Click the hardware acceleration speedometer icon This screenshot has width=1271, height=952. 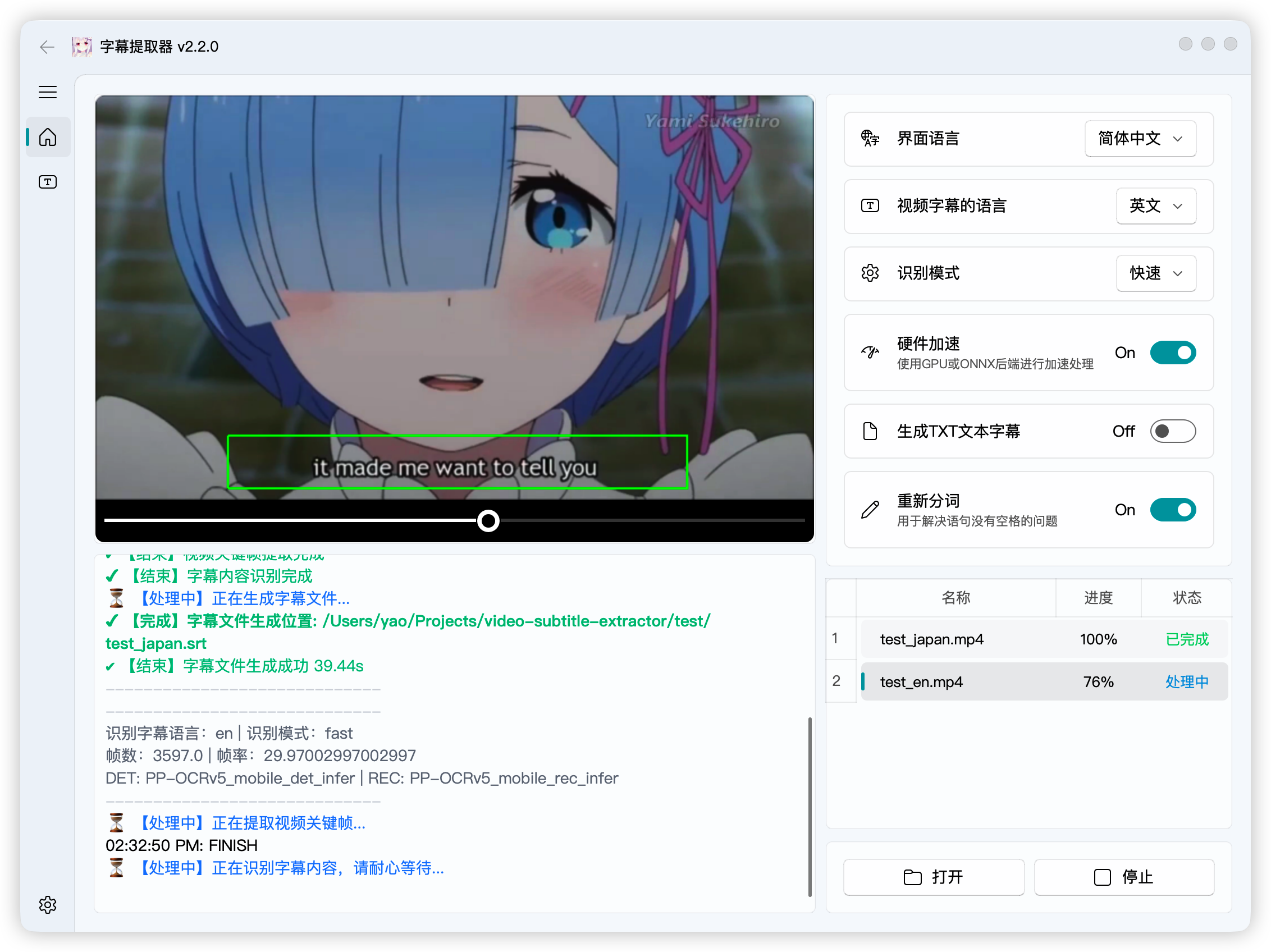(870, 352)
